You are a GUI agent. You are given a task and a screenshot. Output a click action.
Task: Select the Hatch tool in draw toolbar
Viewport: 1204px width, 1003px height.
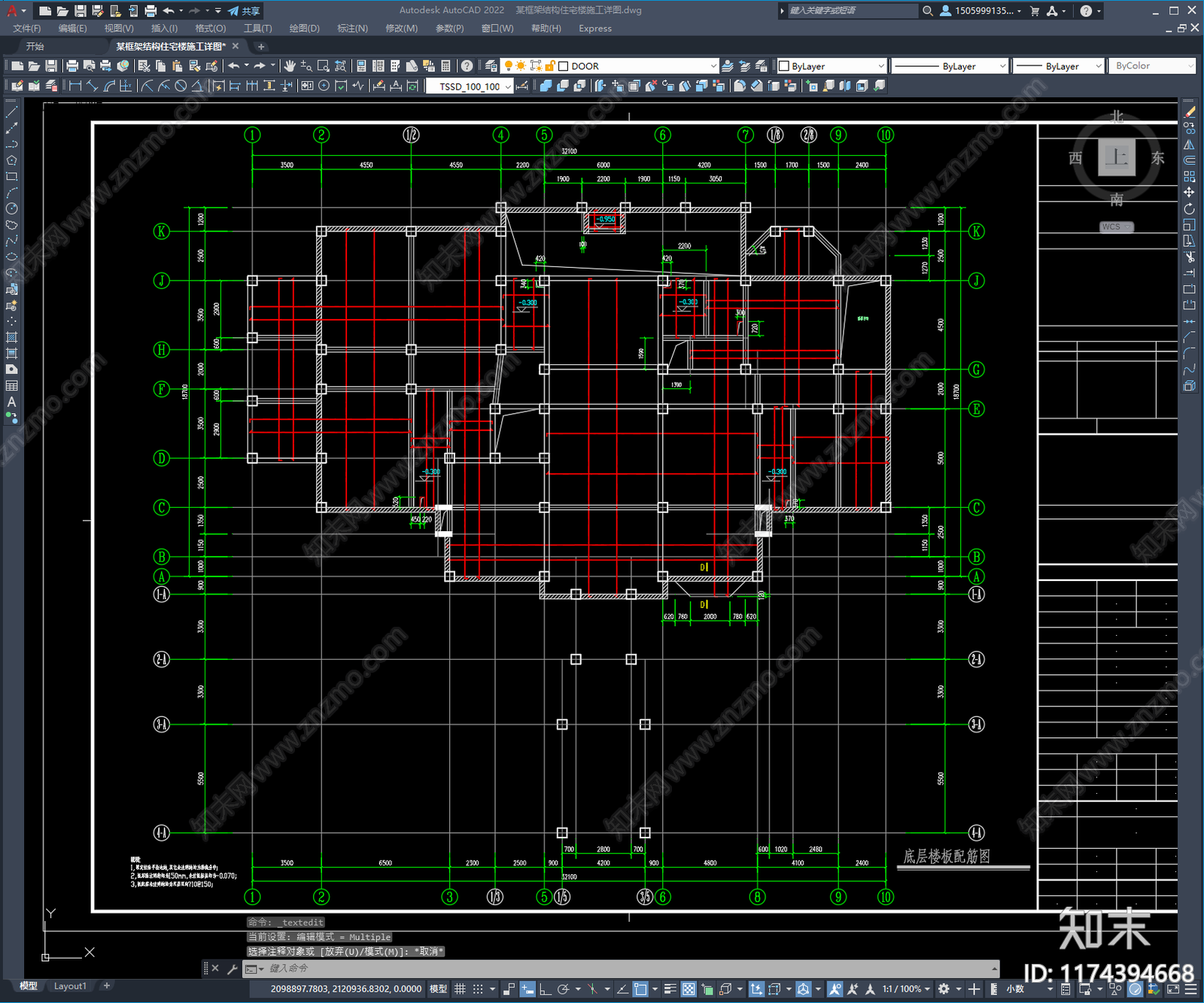point(11,337)
